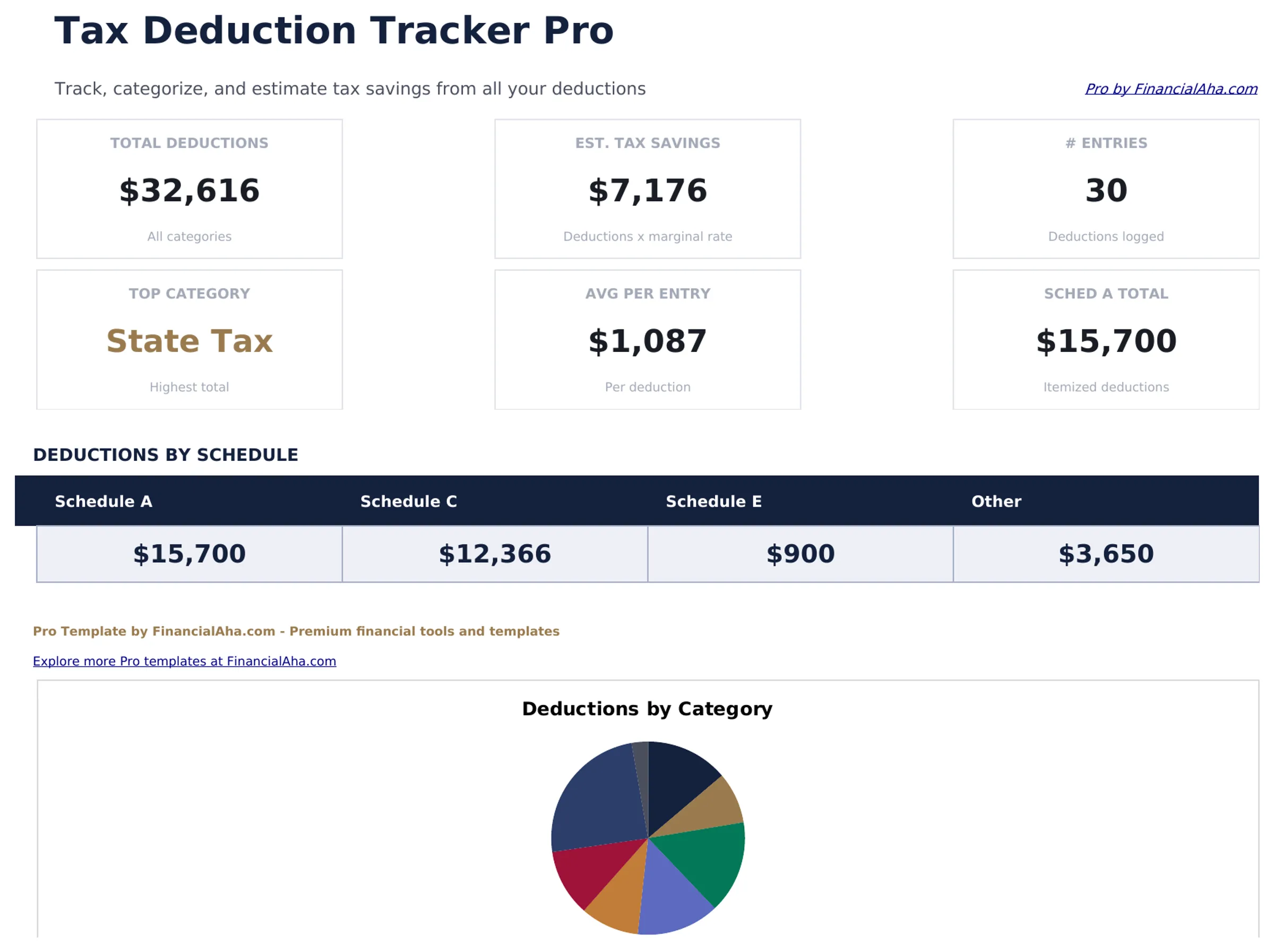This screenshot has width=1274, height=952.
Task: Click the Schedule C column header
Action: (x=409, y=501)
